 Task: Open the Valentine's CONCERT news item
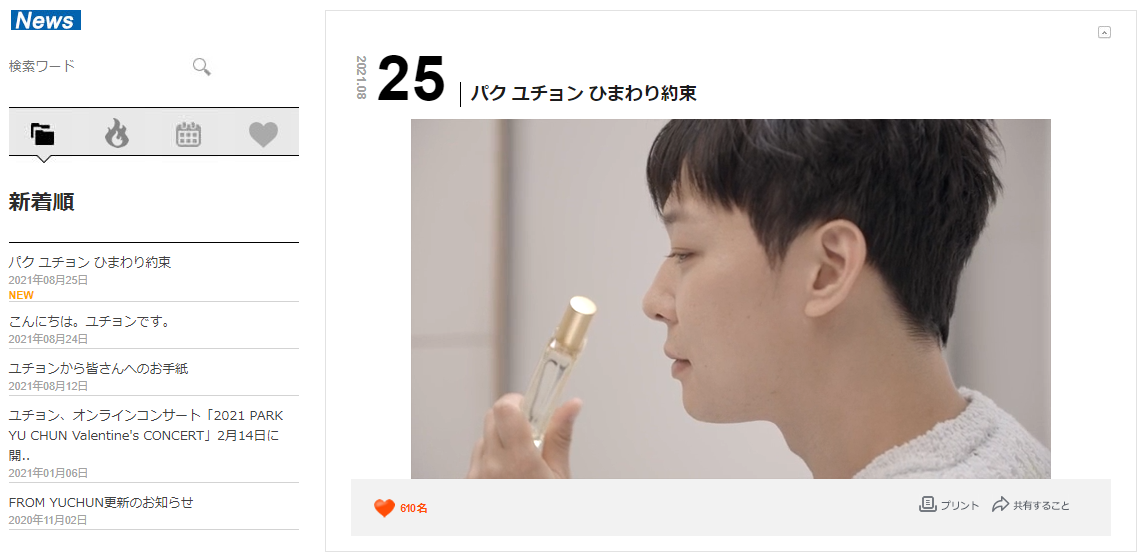(146, 435)
